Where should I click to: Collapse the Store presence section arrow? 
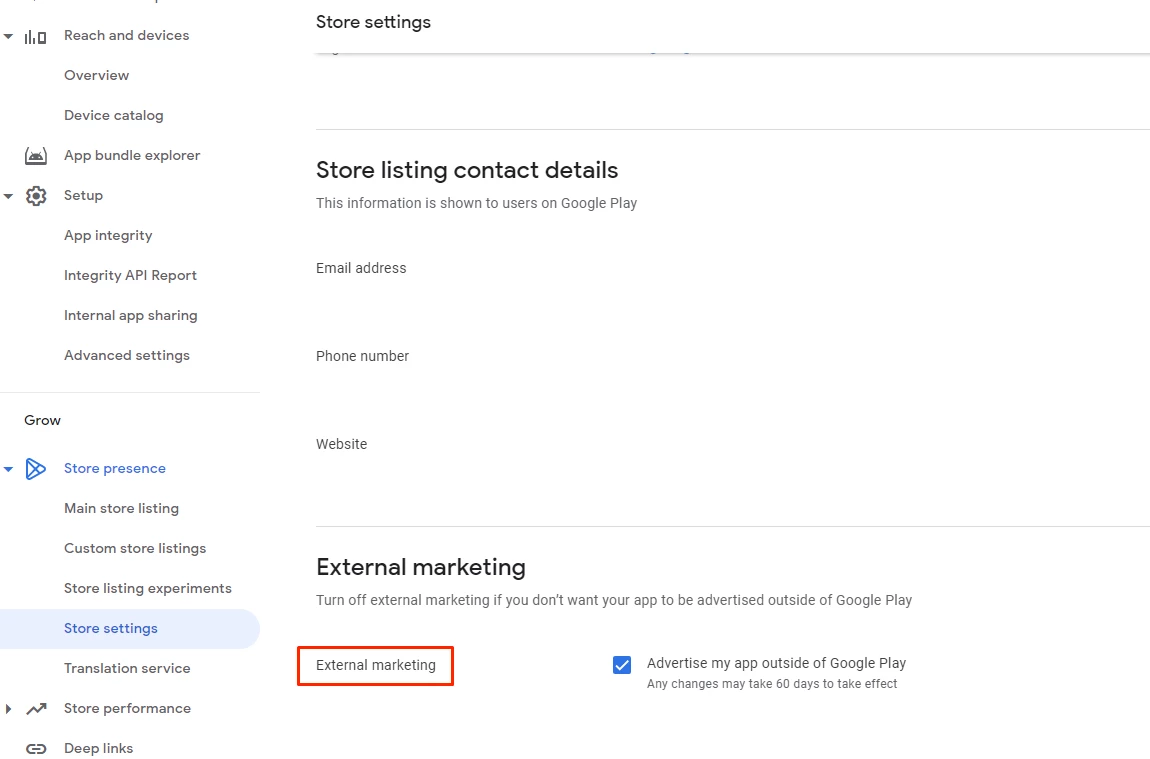[8, 469]
